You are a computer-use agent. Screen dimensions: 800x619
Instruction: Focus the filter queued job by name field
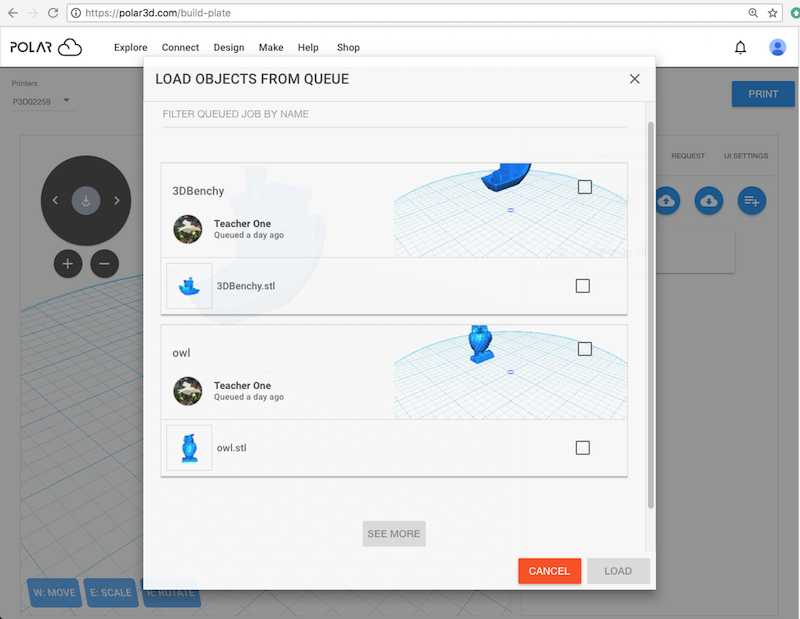click(394, 114)
